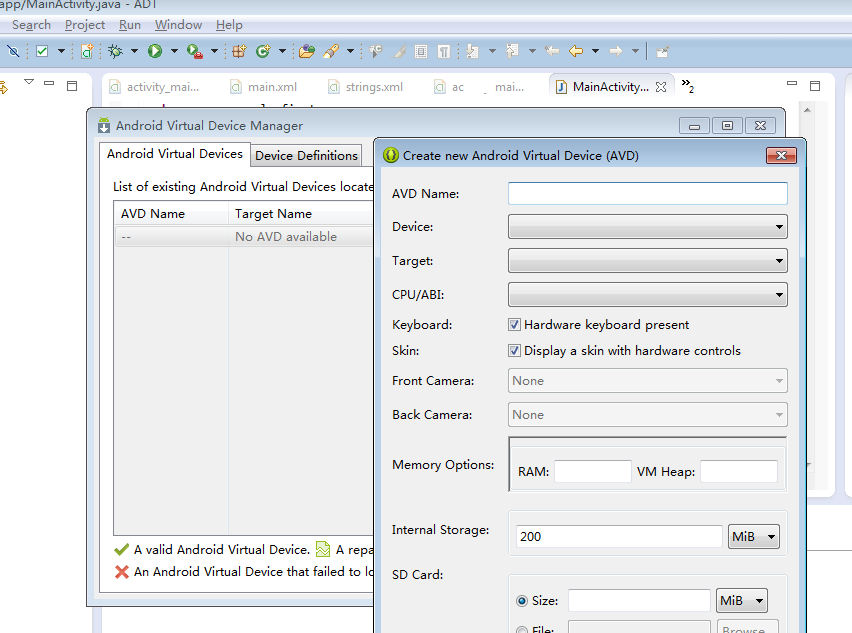Toggle Hardware keyboard present checkbox
Image resolution: width=852 pixels, height=633 pixels.
tap(514, 324)
